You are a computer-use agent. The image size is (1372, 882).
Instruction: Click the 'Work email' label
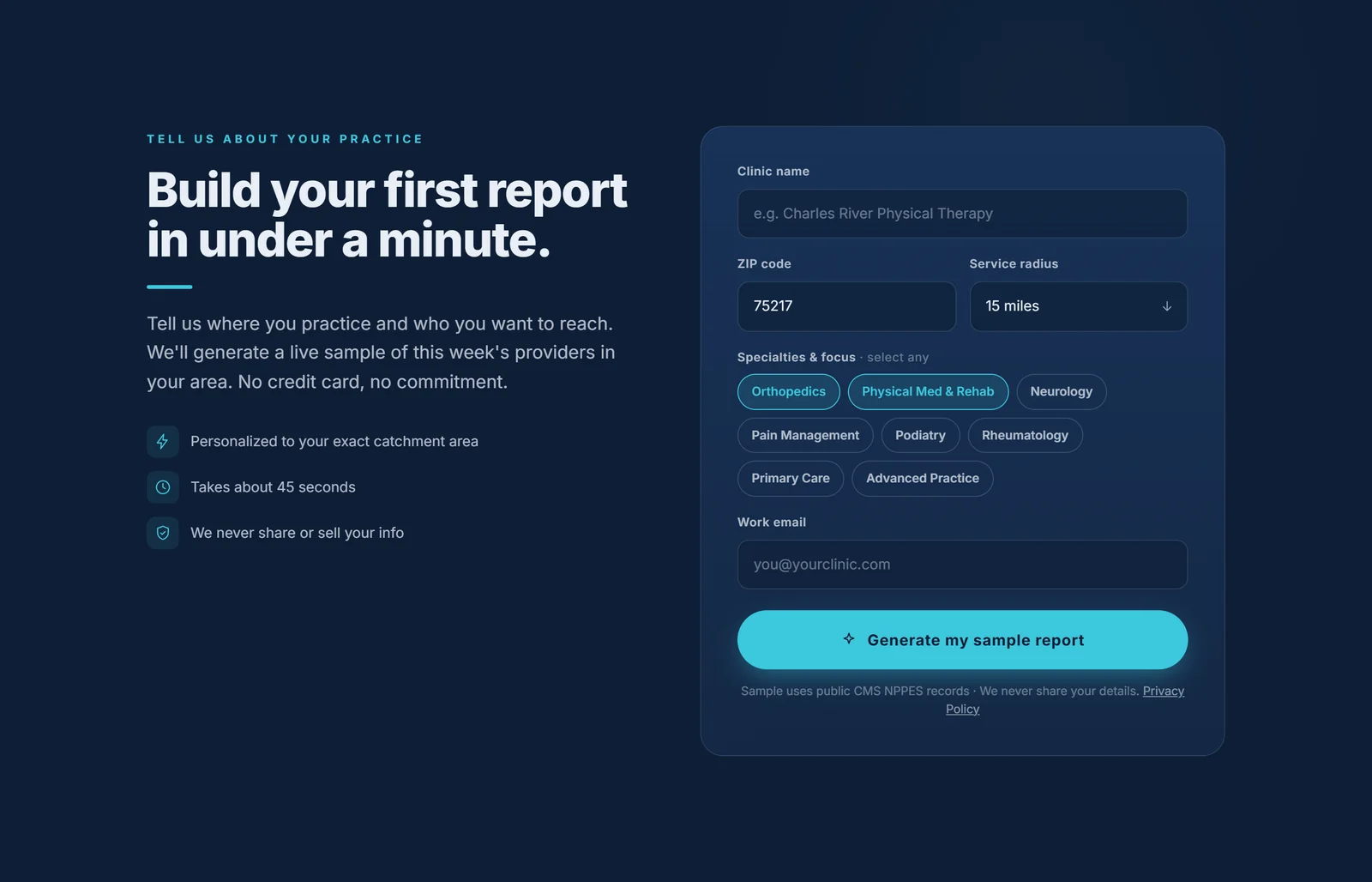[x=772, y=523]
